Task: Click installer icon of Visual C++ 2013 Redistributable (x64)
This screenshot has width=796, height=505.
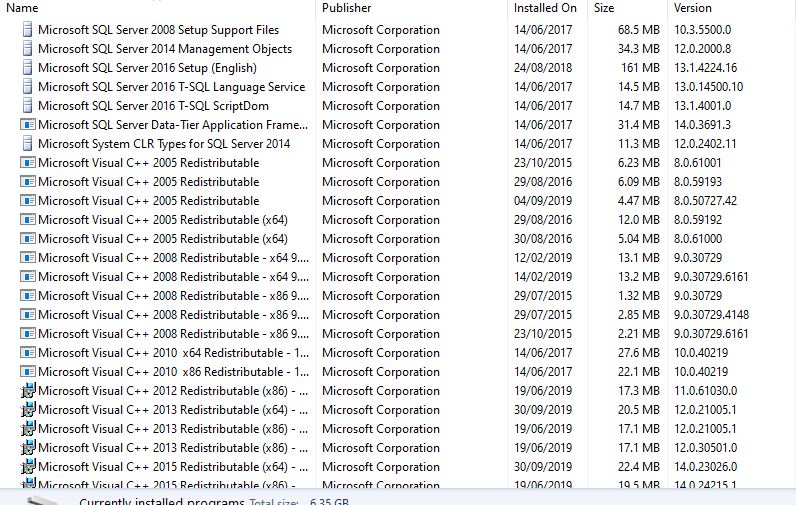Action: pos(28,410)
